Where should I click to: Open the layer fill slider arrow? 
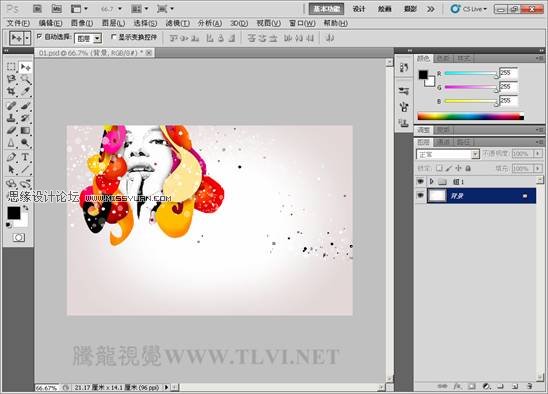[538, 169]
